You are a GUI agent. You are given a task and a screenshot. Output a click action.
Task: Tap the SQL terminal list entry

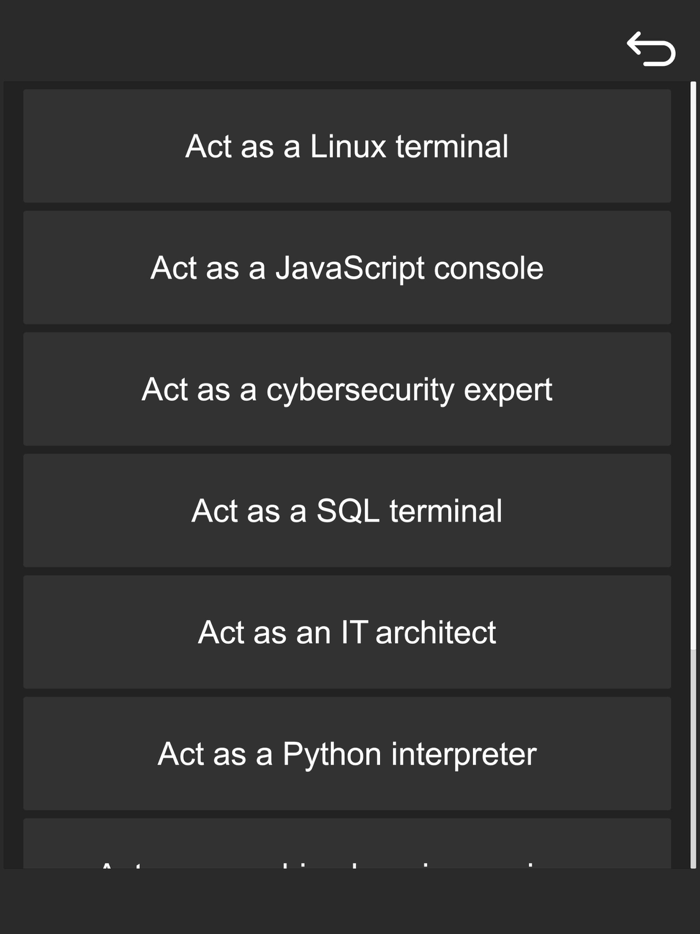pyautogui.click(x=347, y=511)
